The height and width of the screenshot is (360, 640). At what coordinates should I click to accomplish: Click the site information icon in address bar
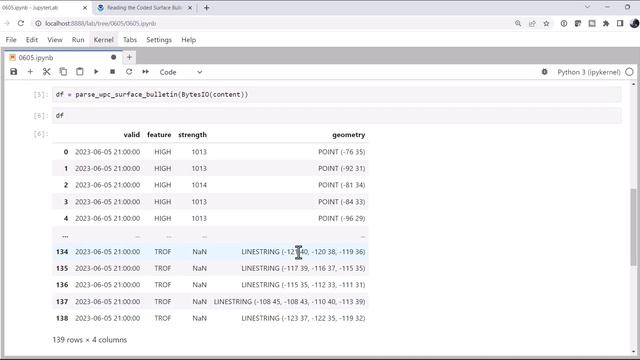(38, 24)
